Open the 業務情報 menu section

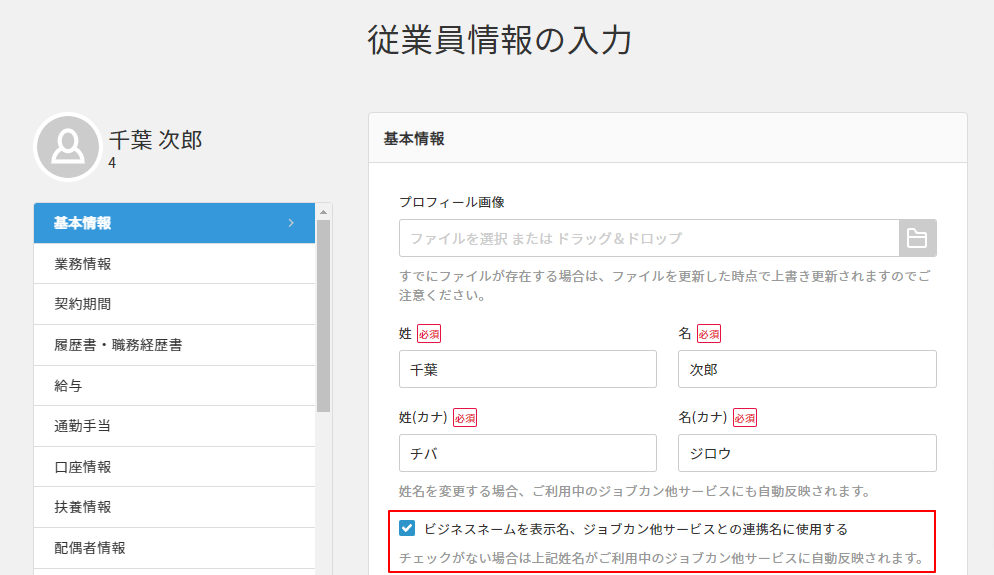(83, 264)
